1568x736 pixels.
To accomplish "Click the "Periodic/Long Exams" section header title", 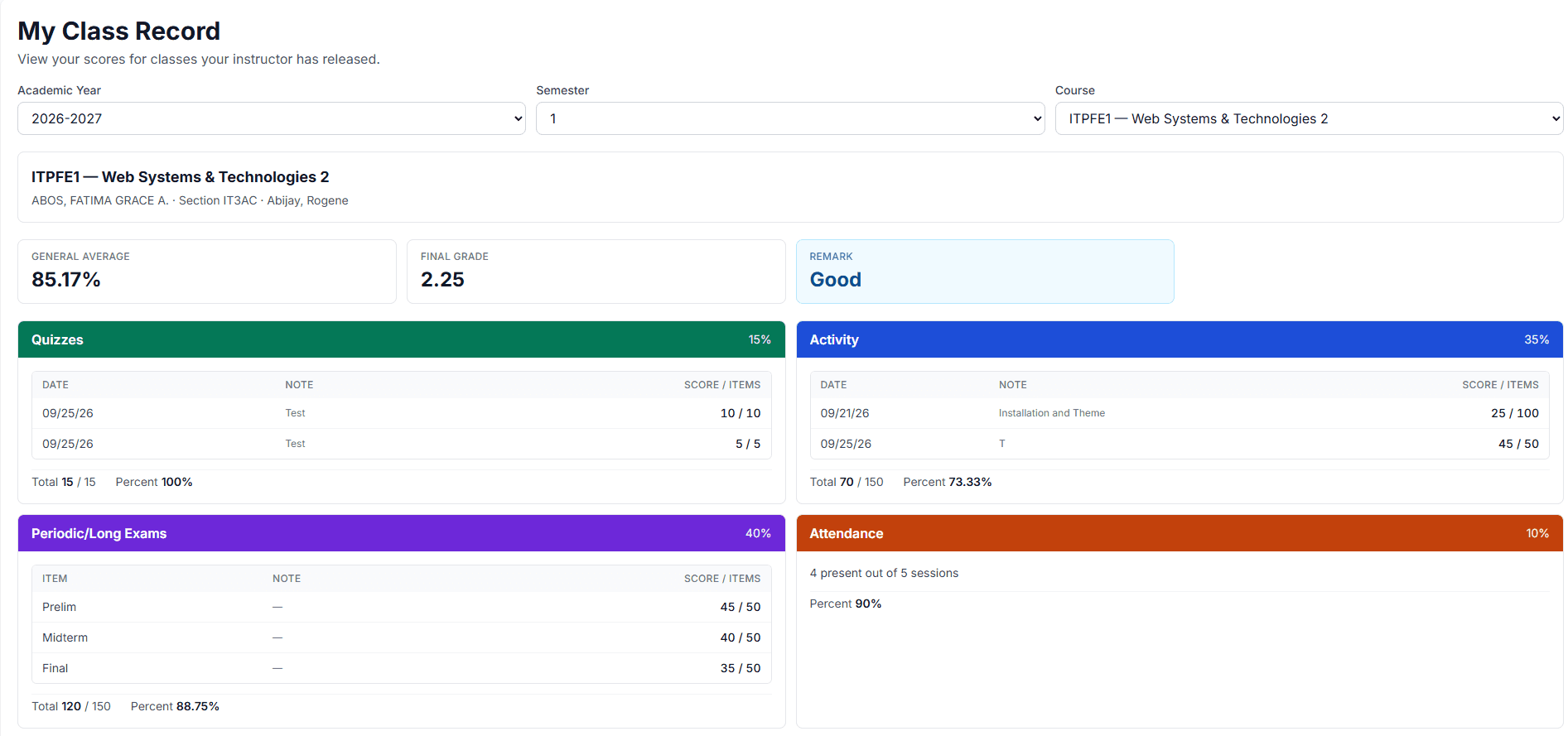I will (x=99, y=533).
